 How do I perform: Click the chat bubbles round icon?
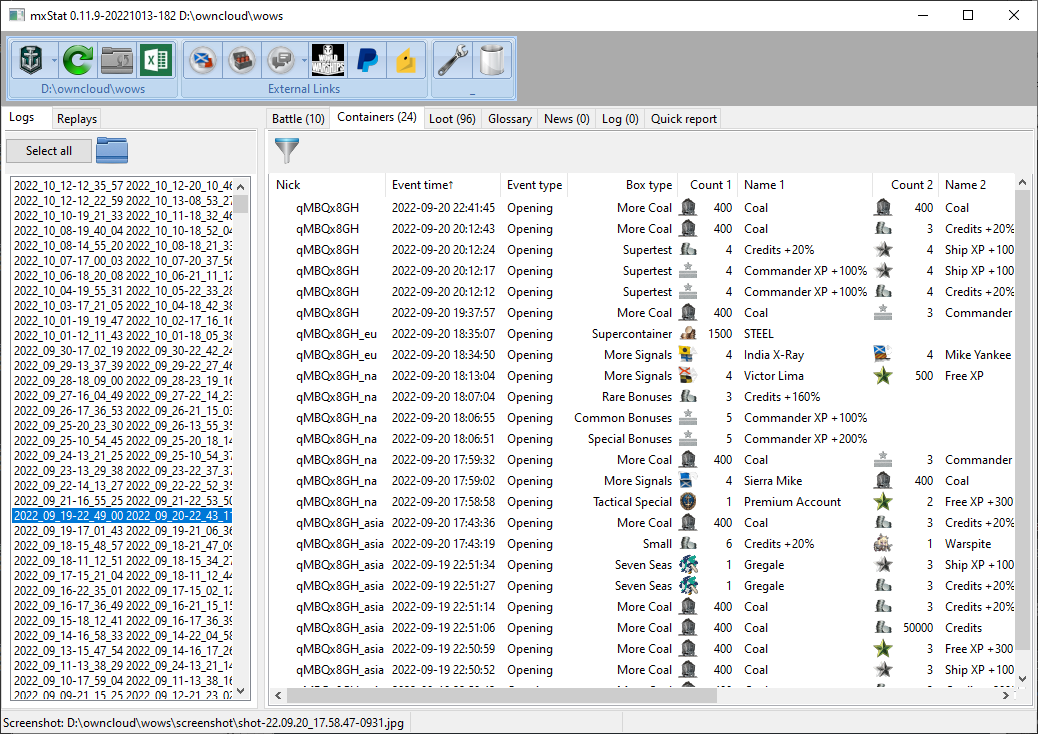(x=281, y=60)
